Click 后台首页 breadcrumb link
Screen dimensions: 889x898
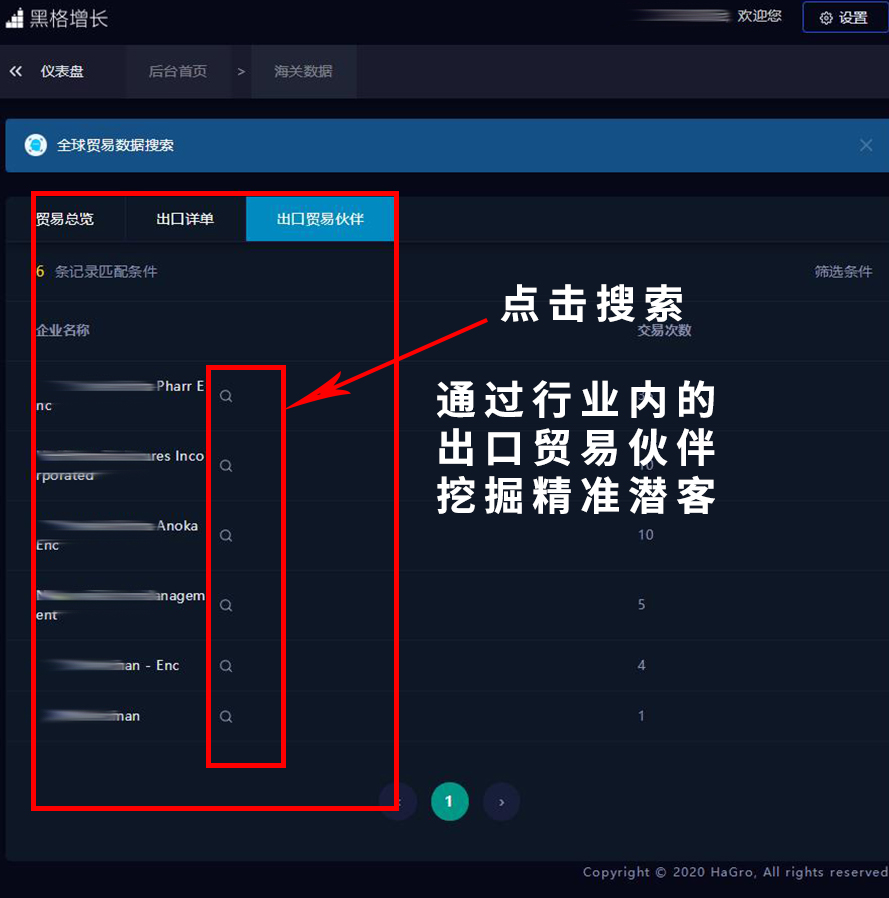[178, 71]
